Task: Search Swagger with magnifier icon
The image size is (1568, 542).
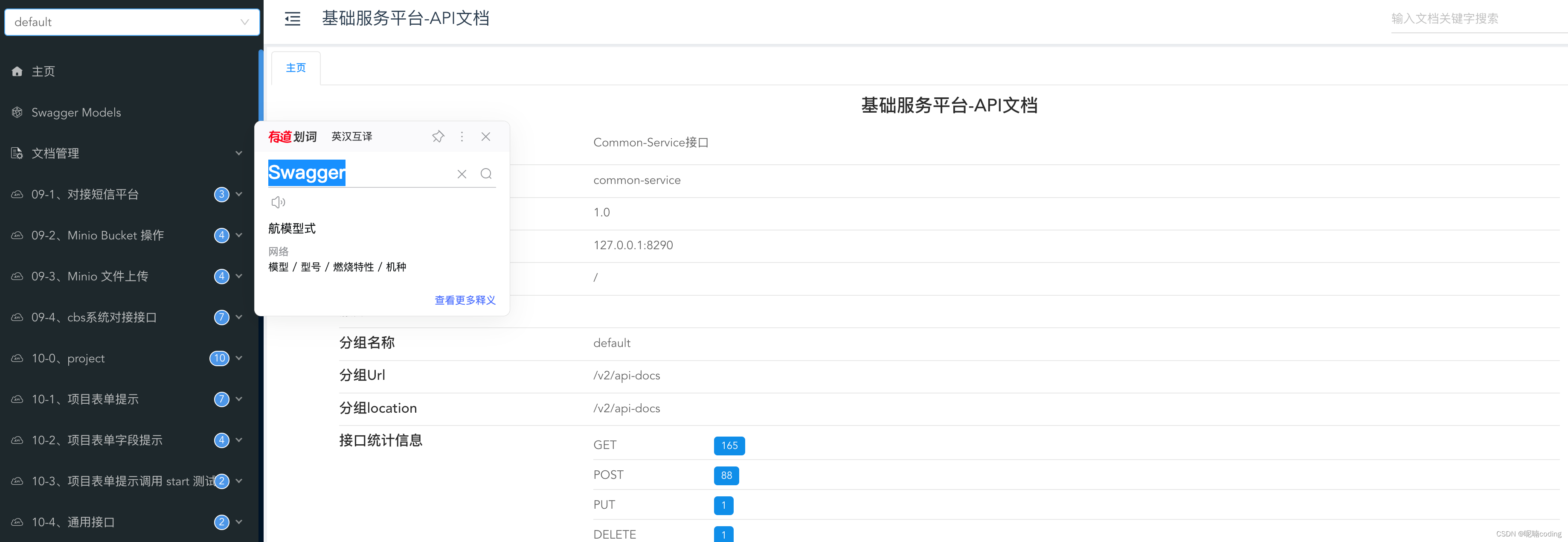Action: point(486,174)
